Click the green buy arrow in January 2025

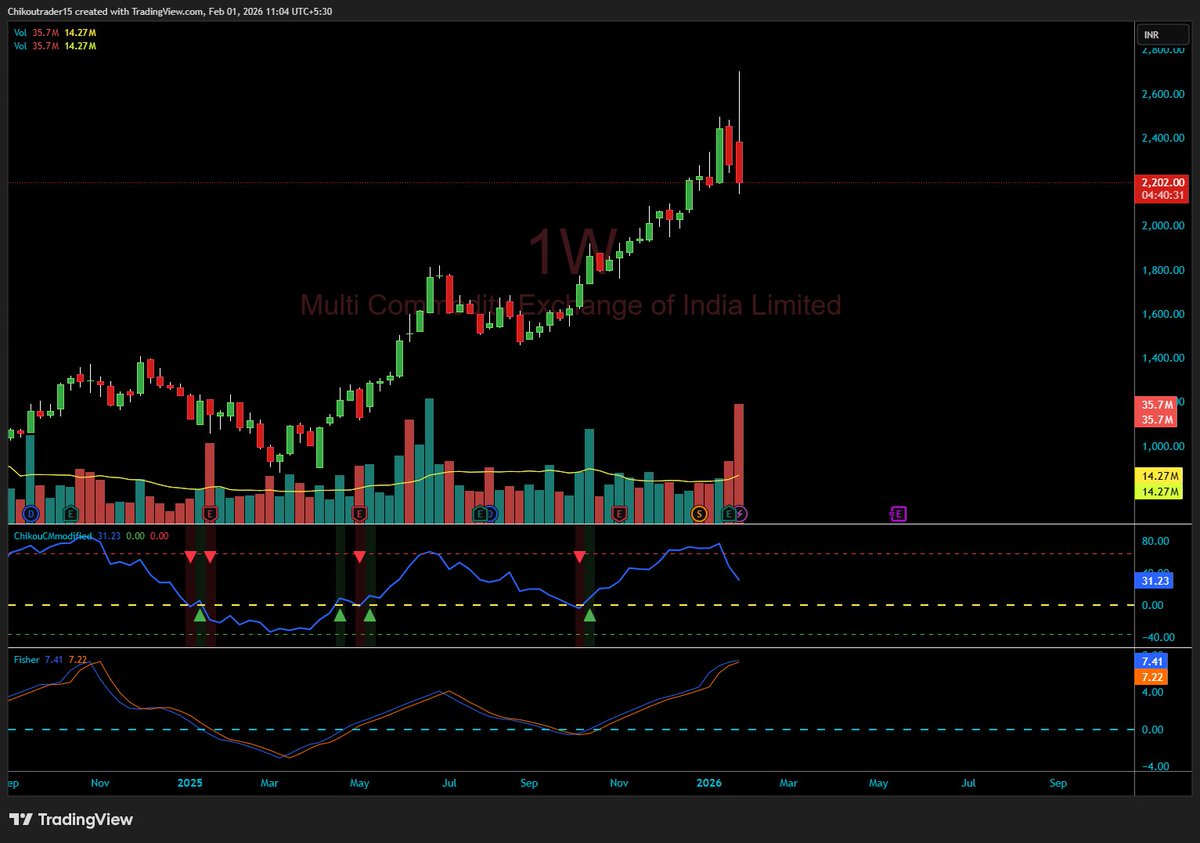pyautogui.click(x=200, y=616)
